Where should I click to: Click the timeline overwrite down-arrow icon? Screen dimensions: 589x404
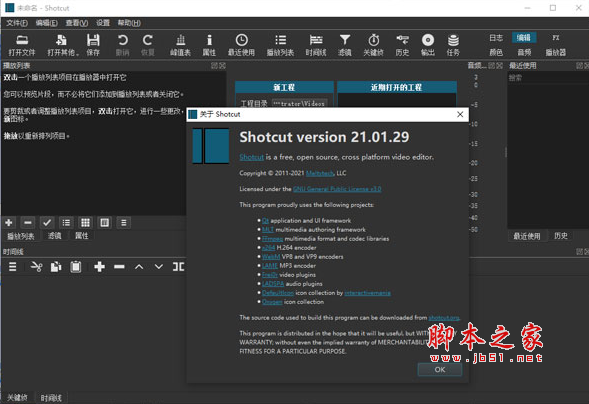[159, 267]
